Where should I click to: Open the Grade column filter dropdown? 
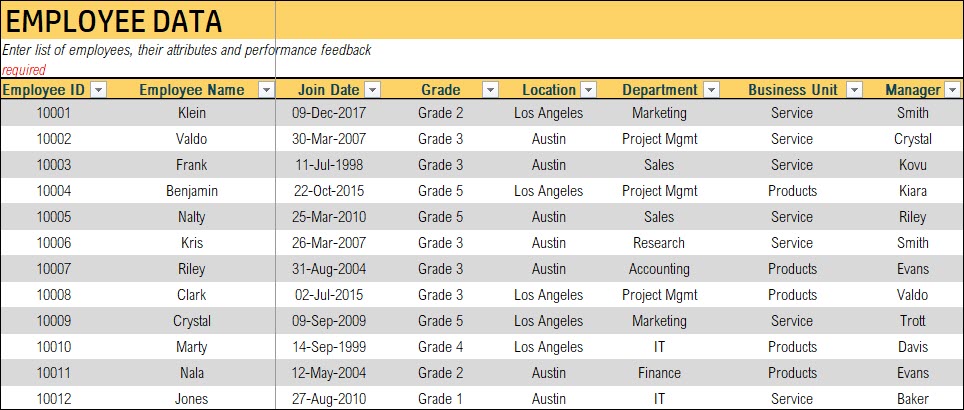coord(490,90)
